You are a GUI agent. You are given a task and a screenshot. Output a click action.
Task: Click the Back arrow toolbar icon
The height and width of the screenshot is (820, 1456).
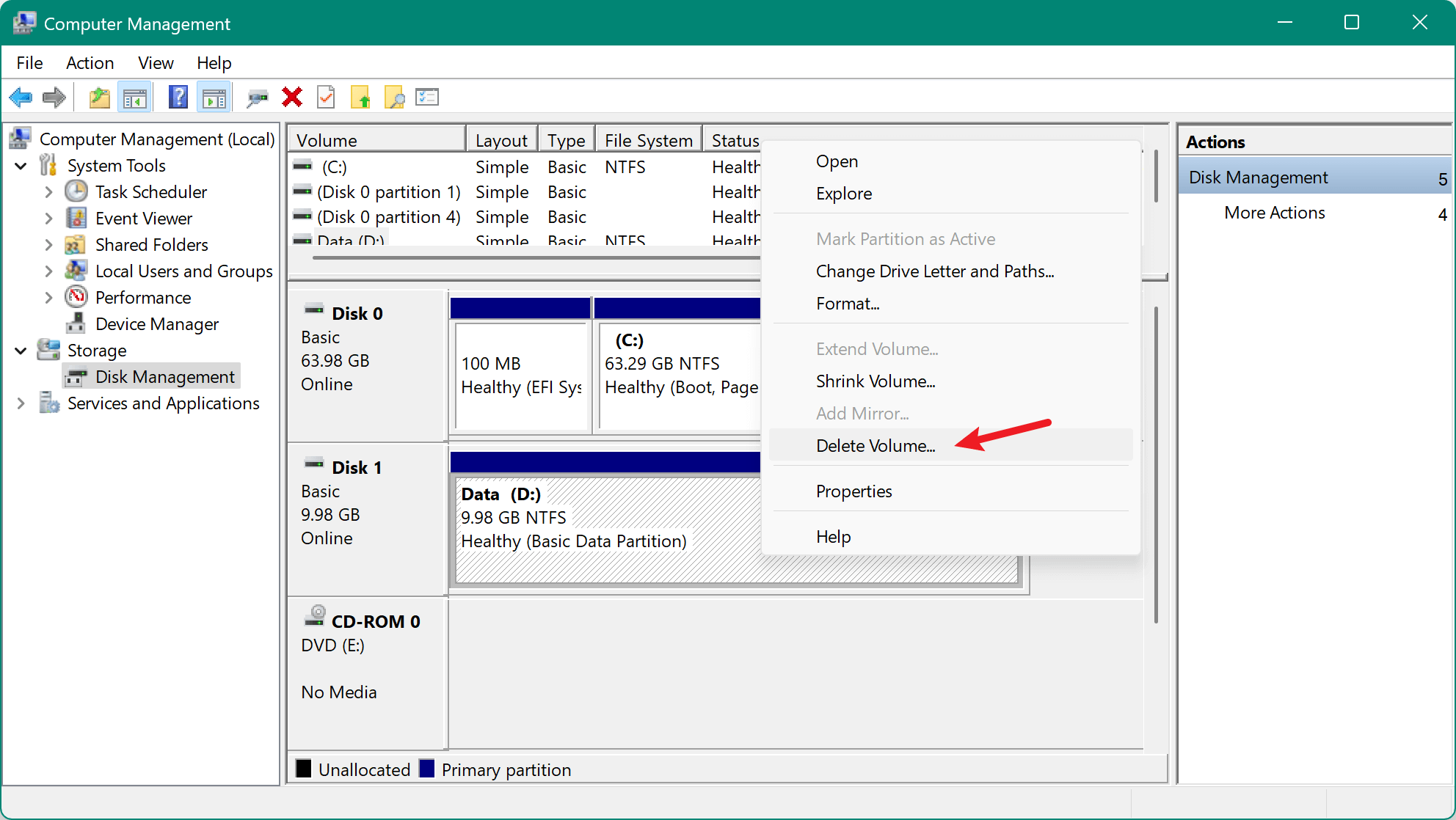[21, 97]
